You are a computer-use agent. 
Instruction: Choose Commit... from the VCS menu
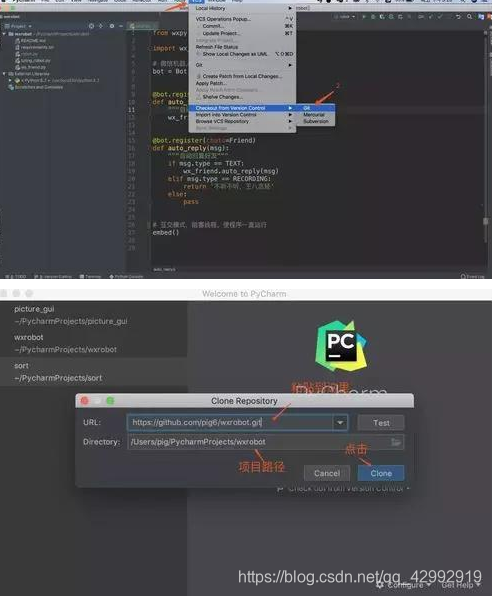(x=242, y=26)
